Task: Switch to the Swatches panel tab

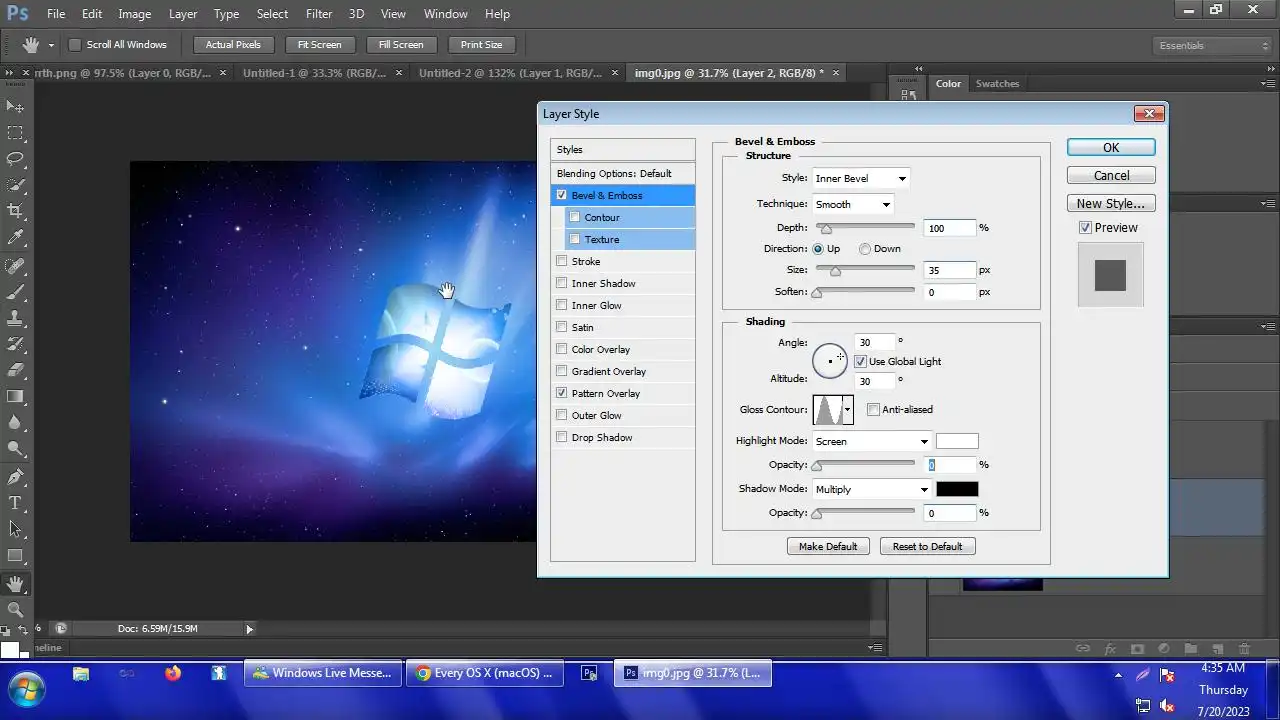Action: coord(997,84)
